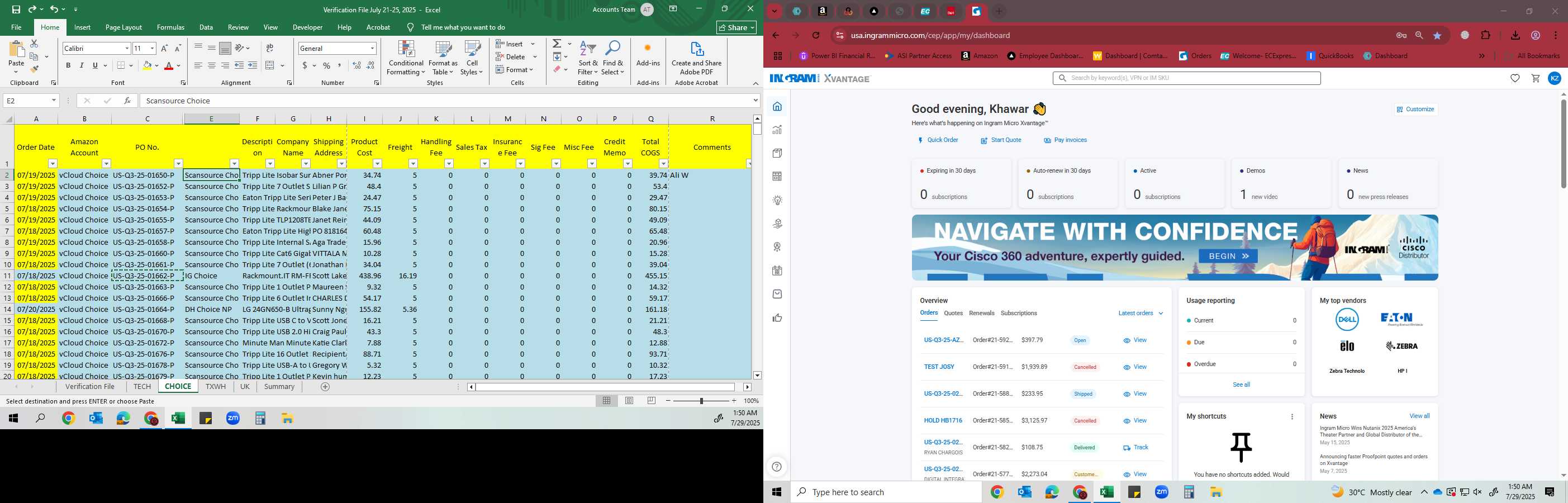Click the browser Downloads icon
Image resolution: width=1568 pixels, height=503 pixels.
click(1515, 35)
